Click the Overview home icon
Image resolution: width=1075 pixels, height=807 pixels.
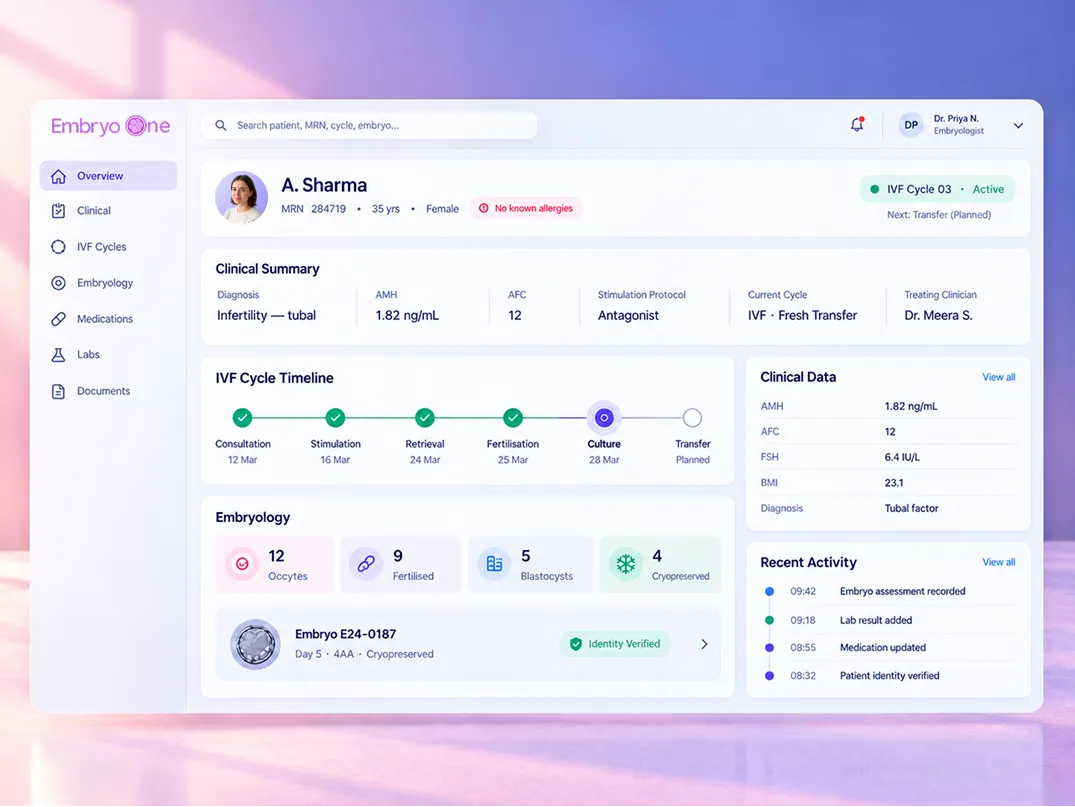point(58,176)
